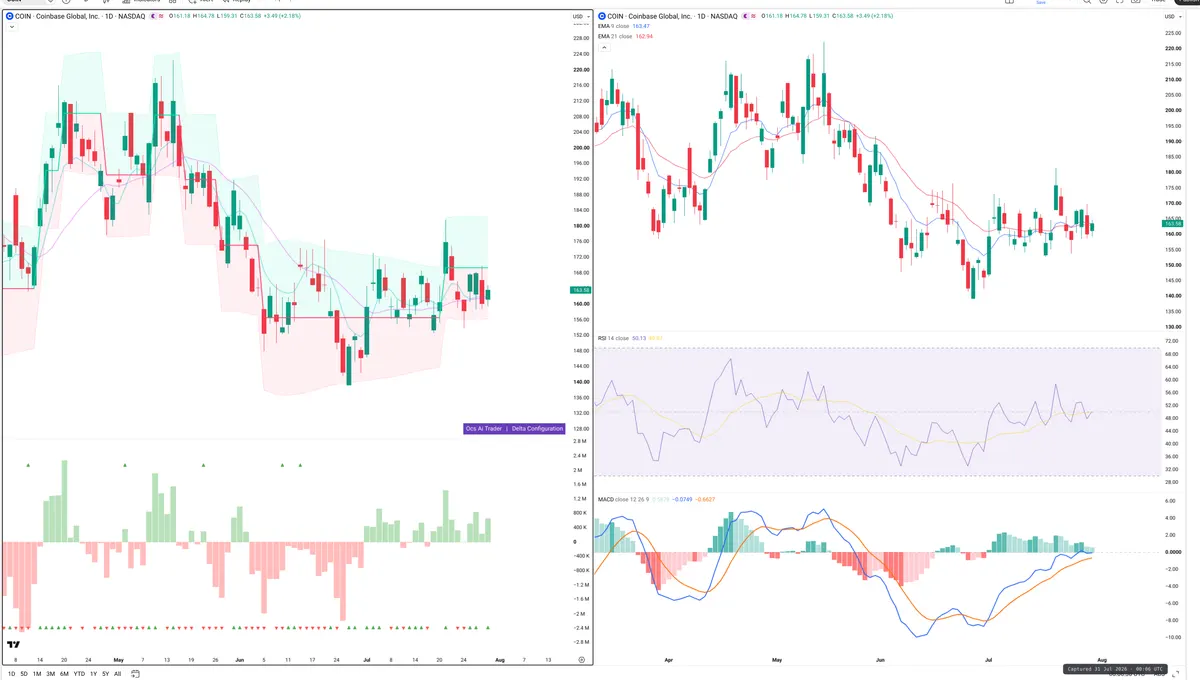Select the 5D date range
1200x680 pixels.
pos(23,674)
